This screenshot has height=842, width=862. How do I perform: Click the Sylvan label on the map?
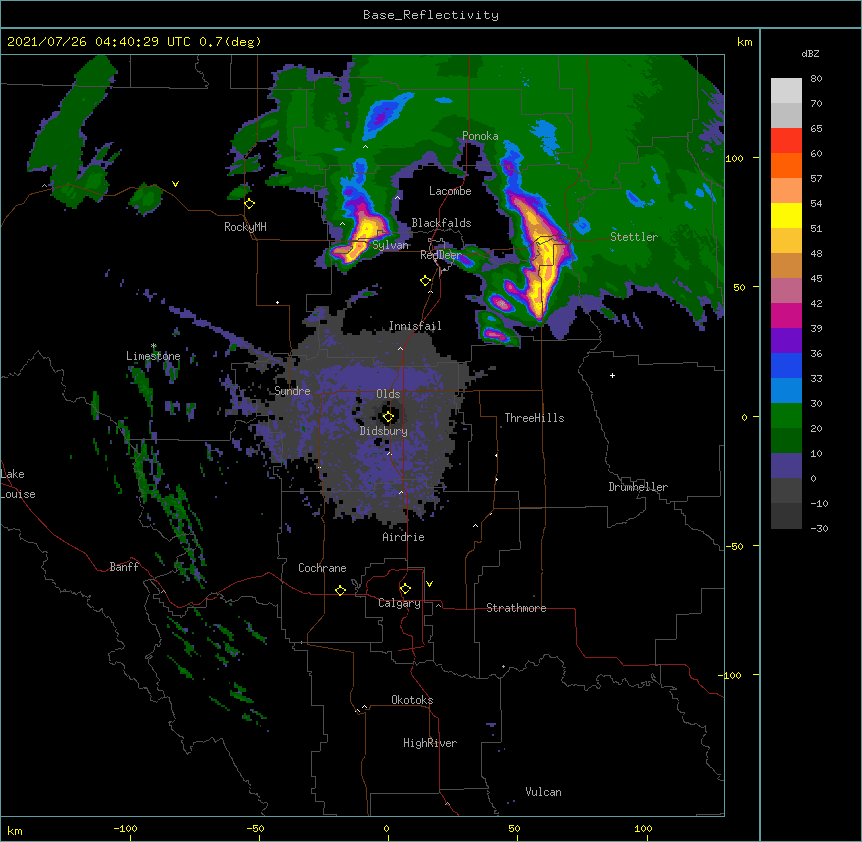coord(390,245)
